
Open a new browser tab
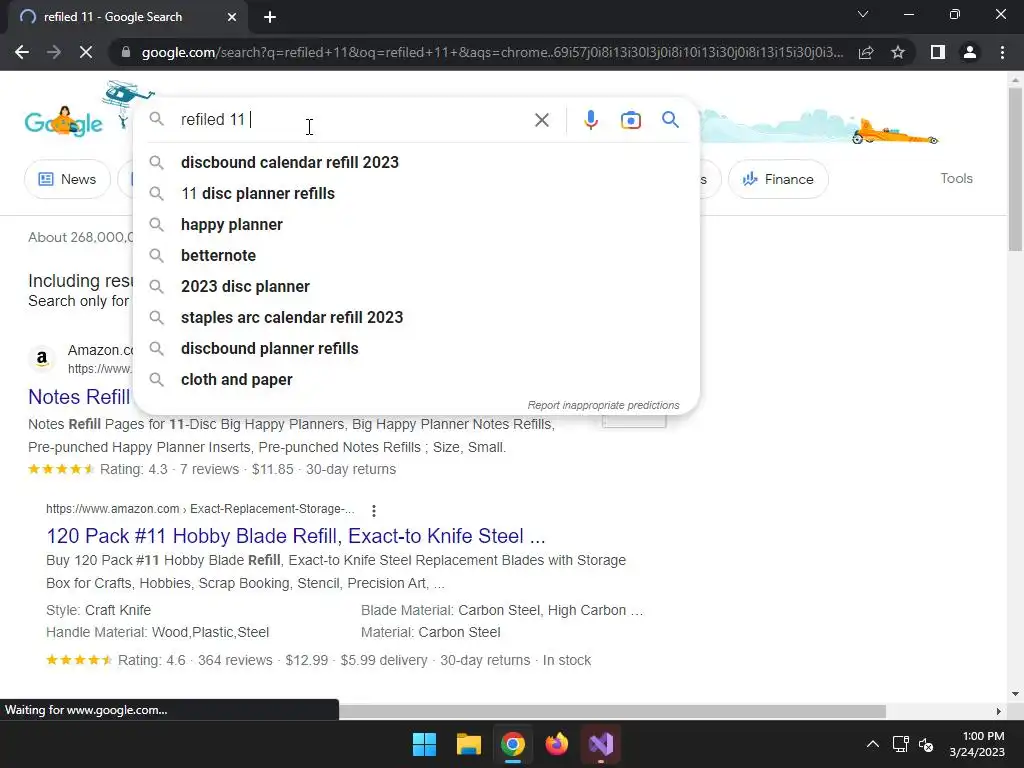(x=270, y=17)
